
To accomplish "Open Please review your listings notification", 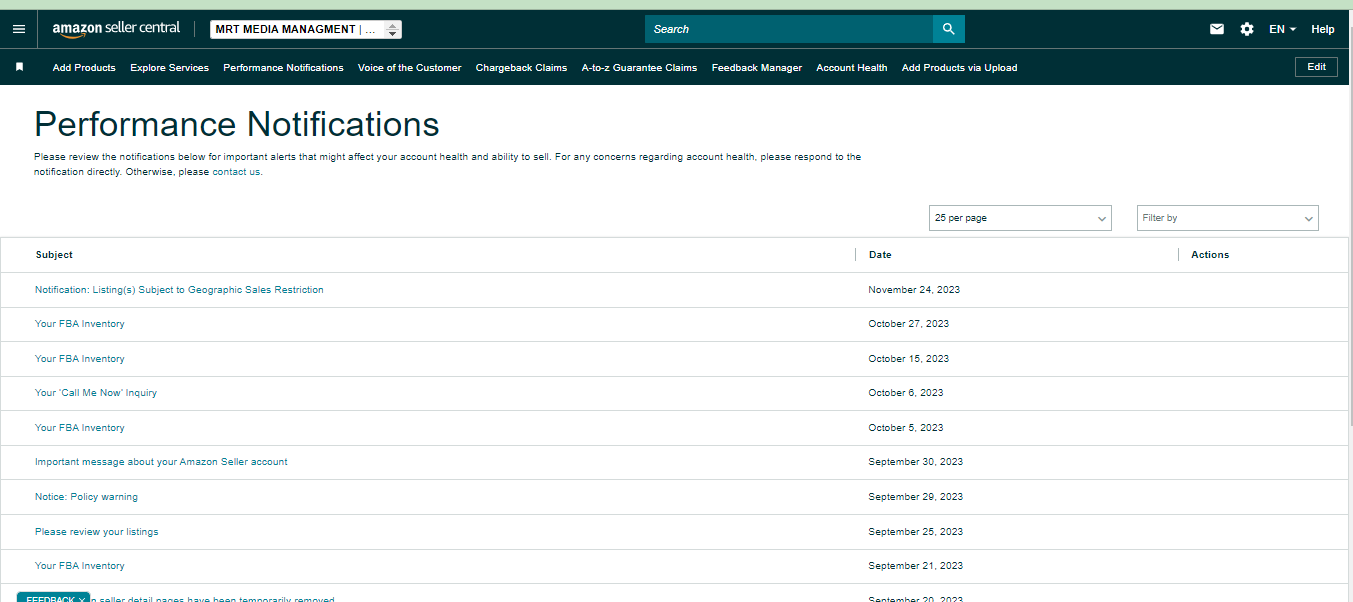I will (96, 532).
